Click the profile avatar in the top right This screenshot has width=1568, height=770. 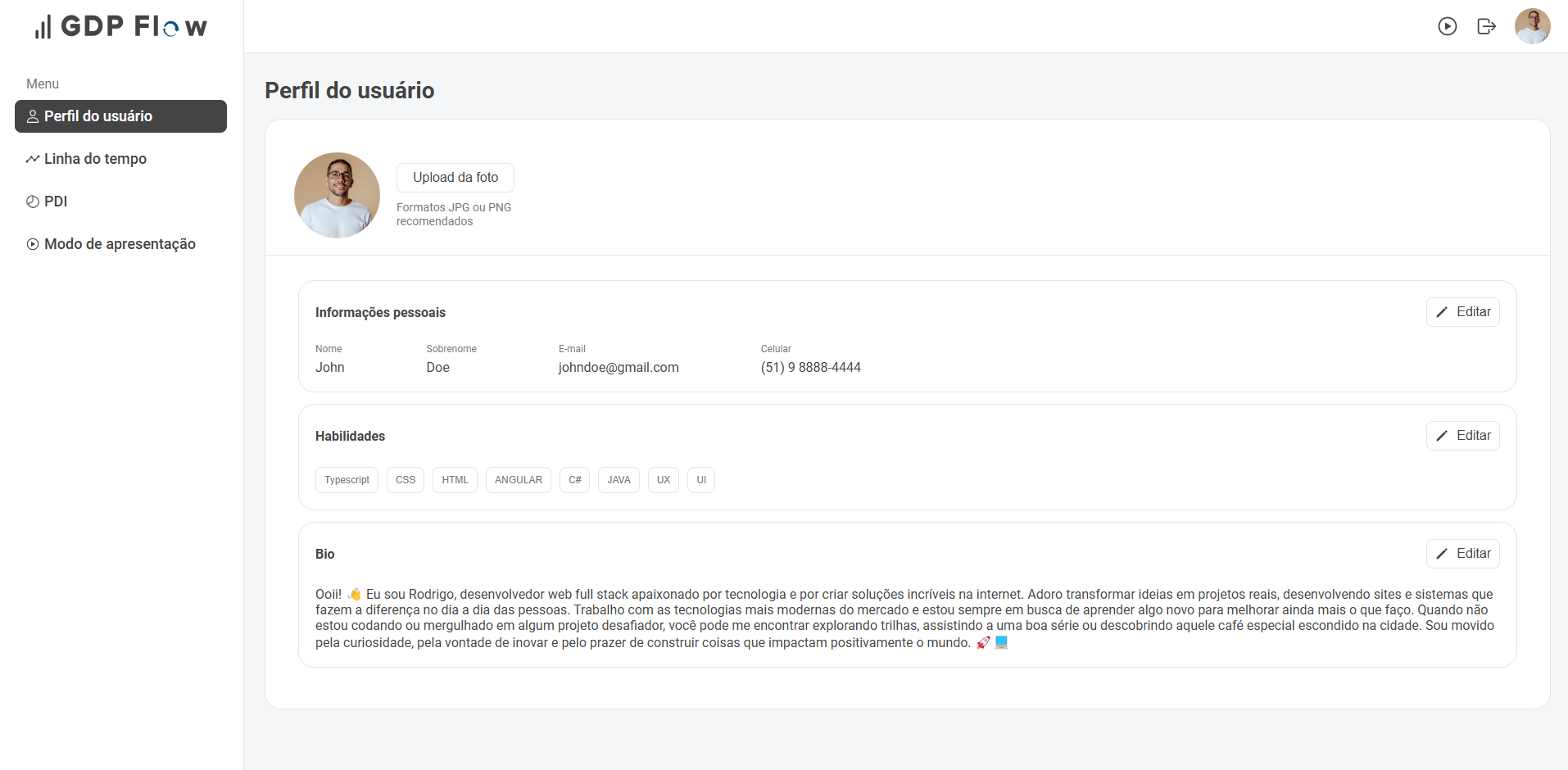(x=1533, y=26)
